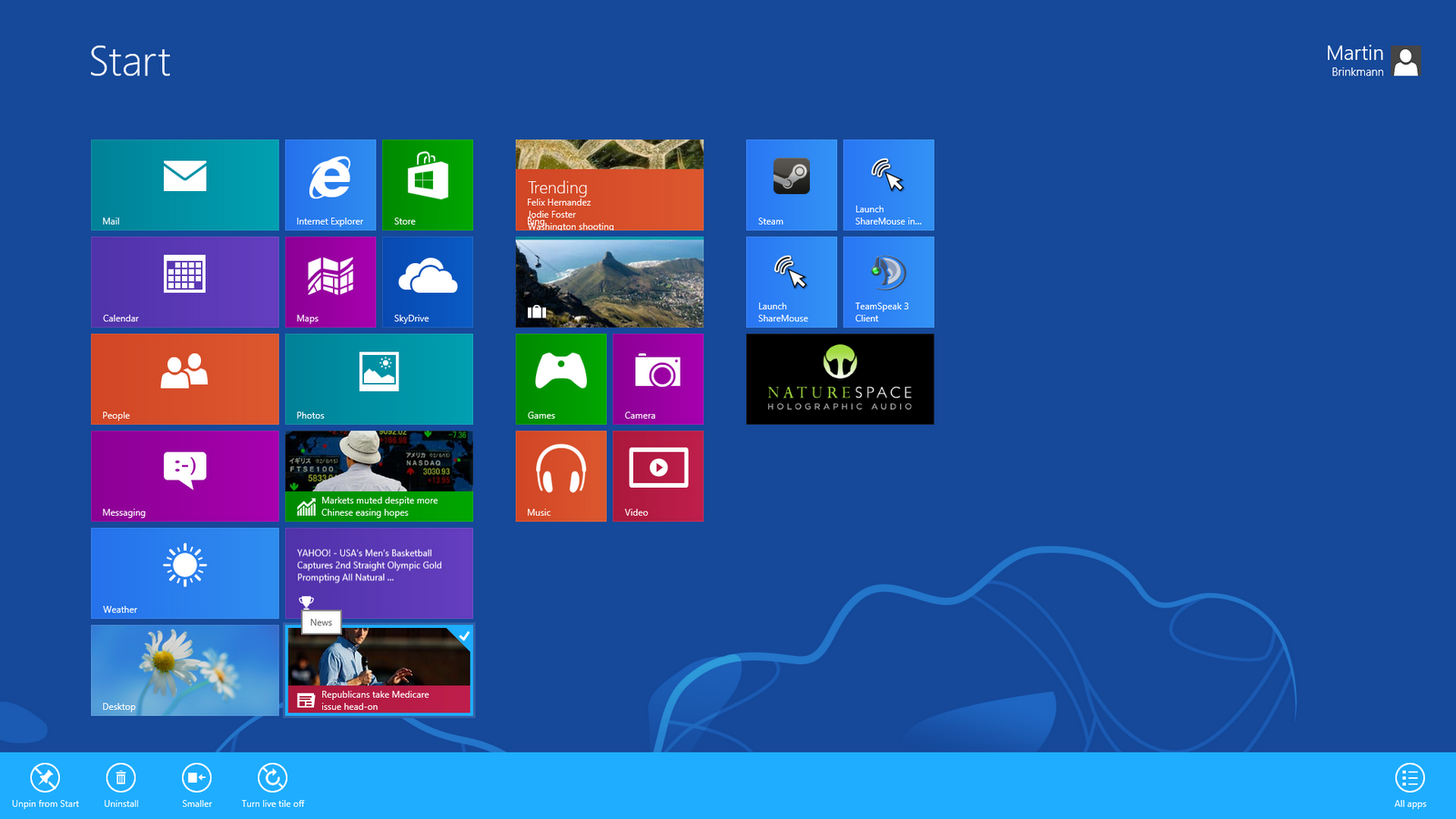The height and width of the screenshot is (819, 1456).
Task: Launch Steam
Action: coord(791,185)
